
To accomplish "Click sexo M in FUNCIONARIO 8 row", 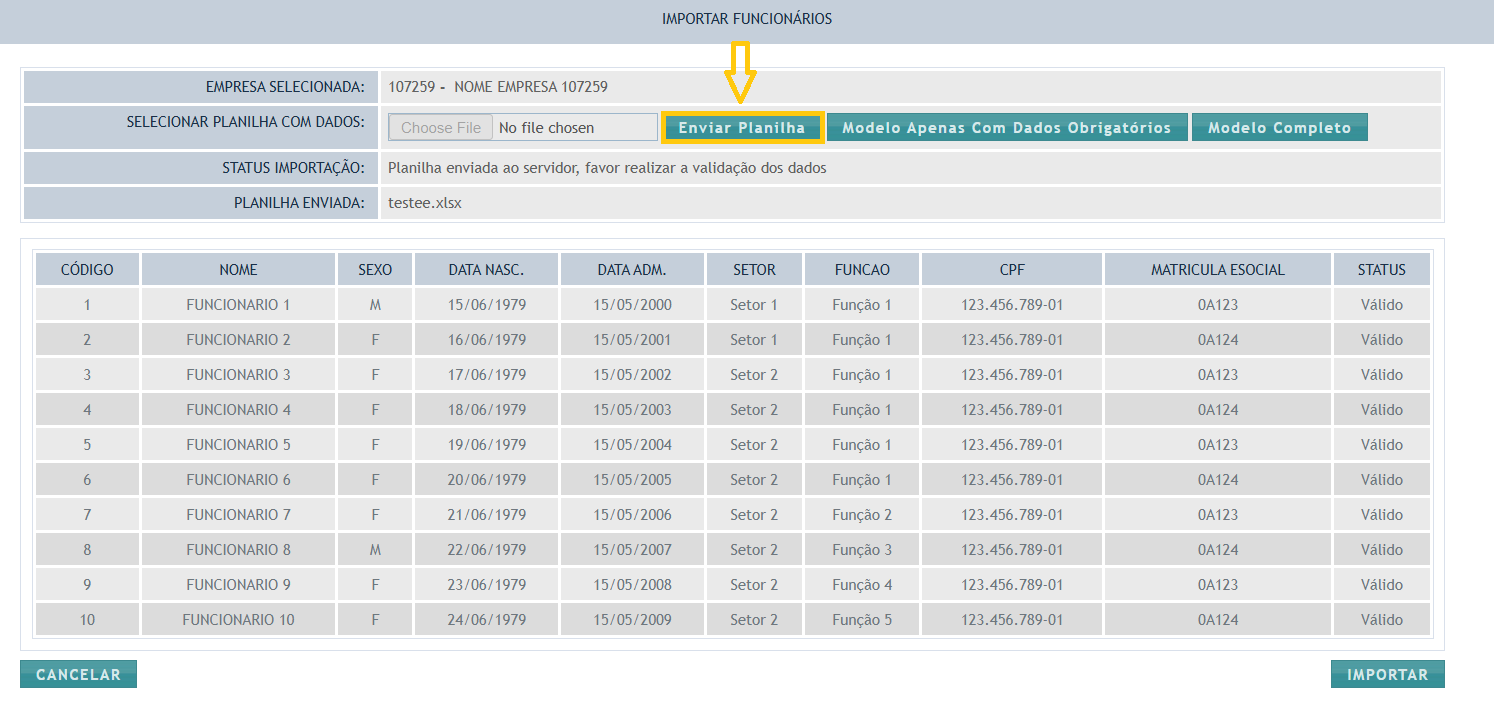I will click(x=375, y=550).
